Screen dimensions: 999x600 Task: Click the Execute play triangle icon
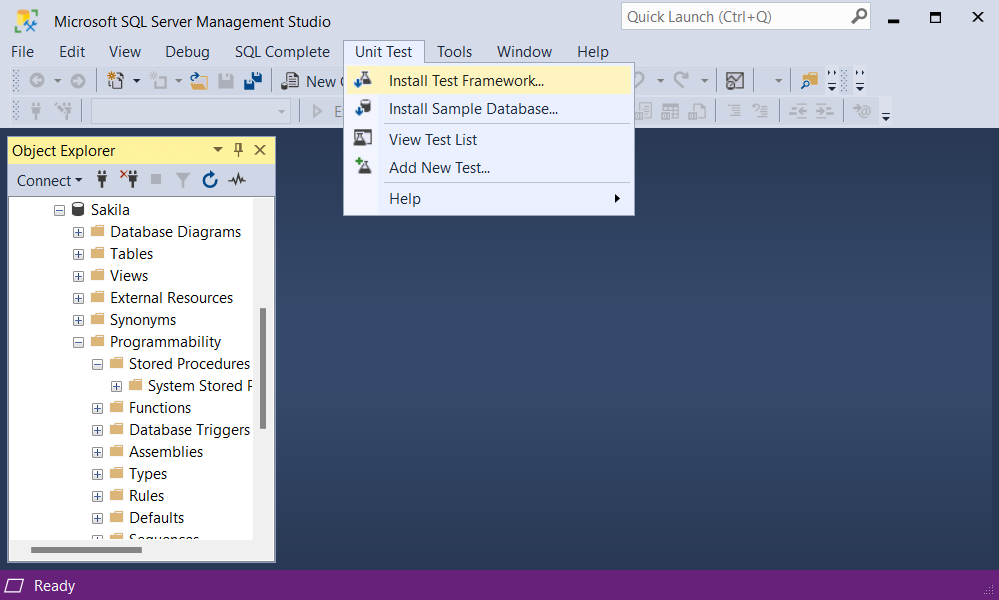coord(317,111)
